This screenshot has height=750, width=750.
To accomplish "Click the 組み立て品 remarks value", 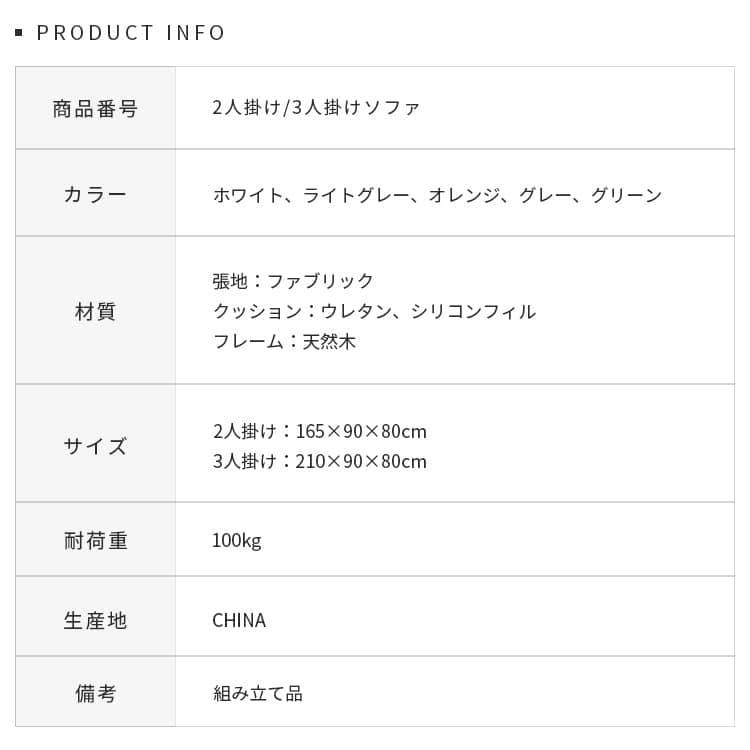I will click(x=257, y=693).
